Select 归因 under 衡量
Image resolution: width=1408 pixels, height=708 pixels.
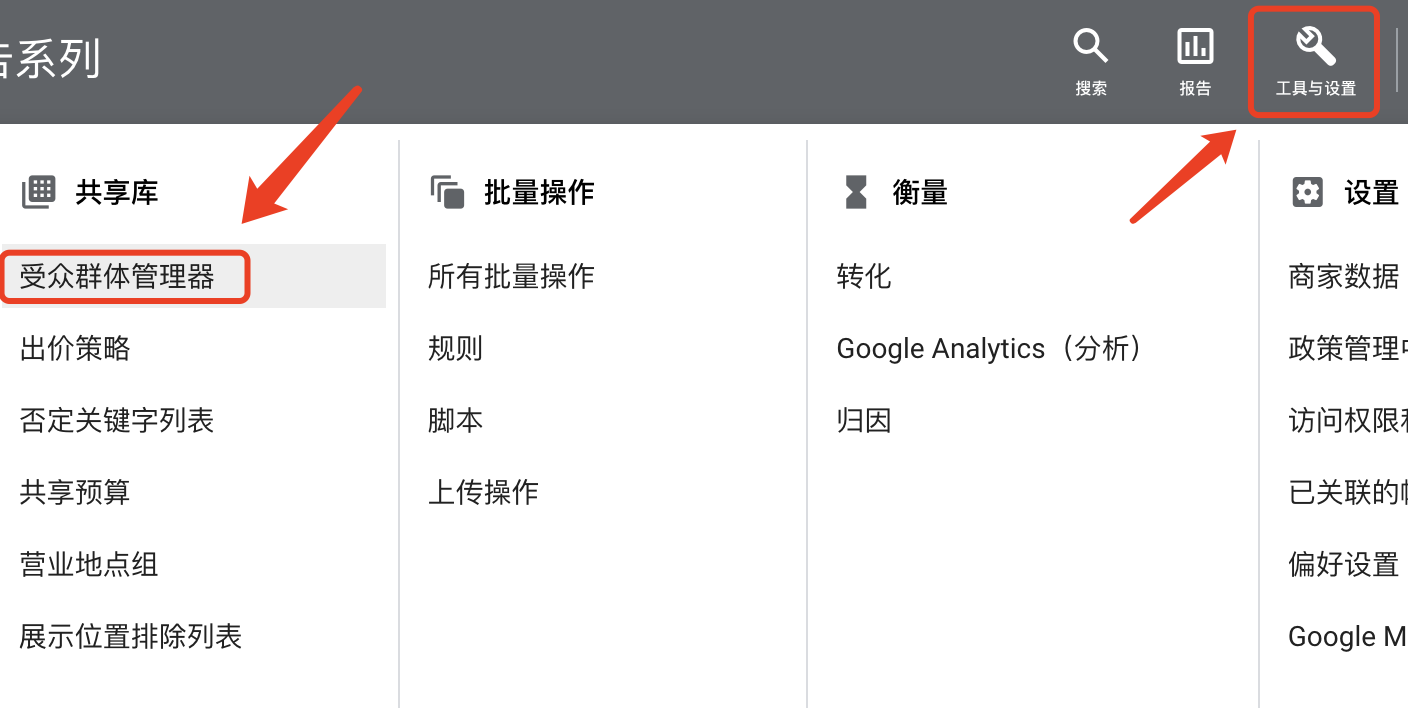[863, 420]
